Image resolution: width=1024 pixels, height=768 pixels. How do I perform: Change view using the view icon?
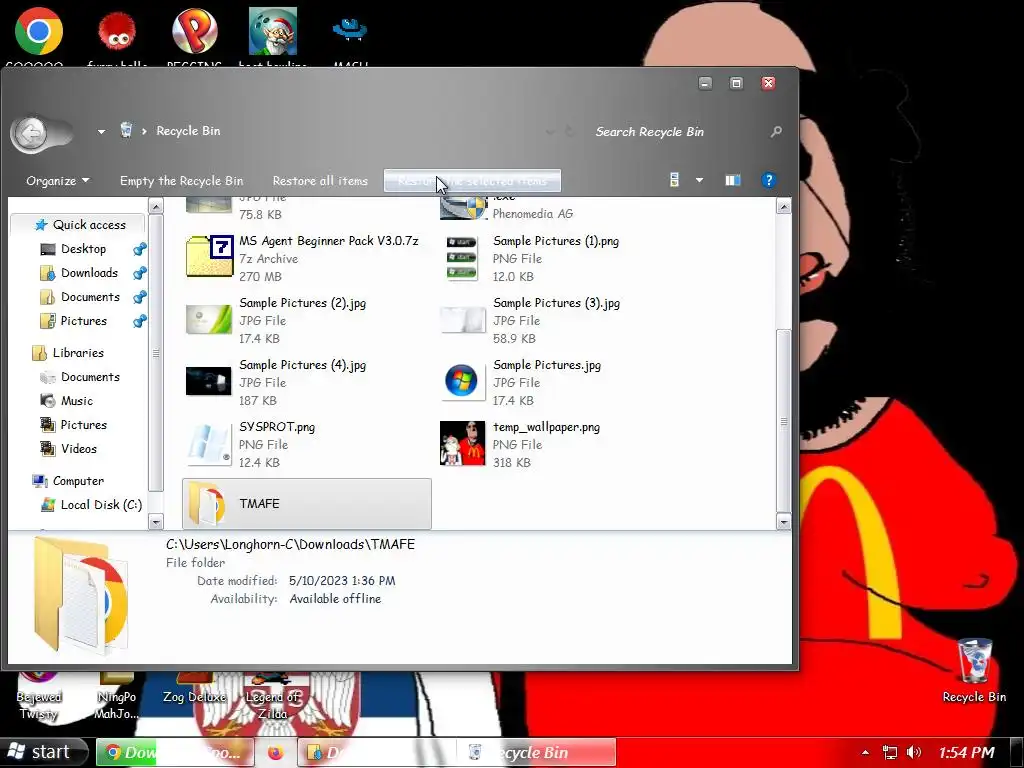675,180
